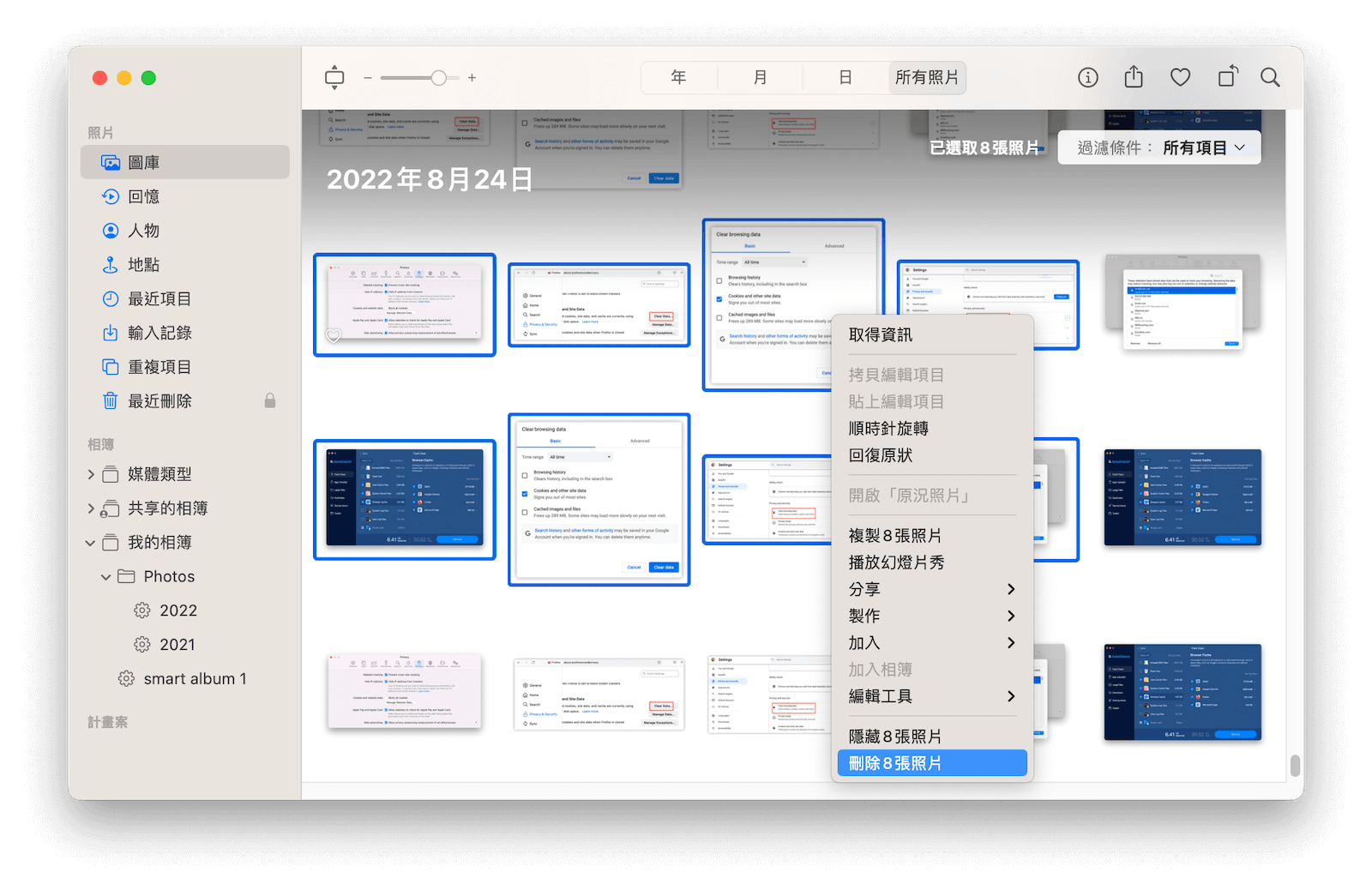Viewport: 1372px width, 890px height.
Task: Open the Search magnifier icon
Action: coord(1270,78)
